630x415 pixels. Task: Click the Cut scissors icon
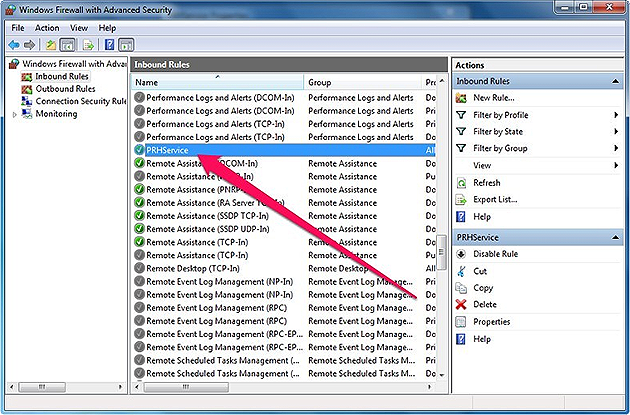click(461, 271)
